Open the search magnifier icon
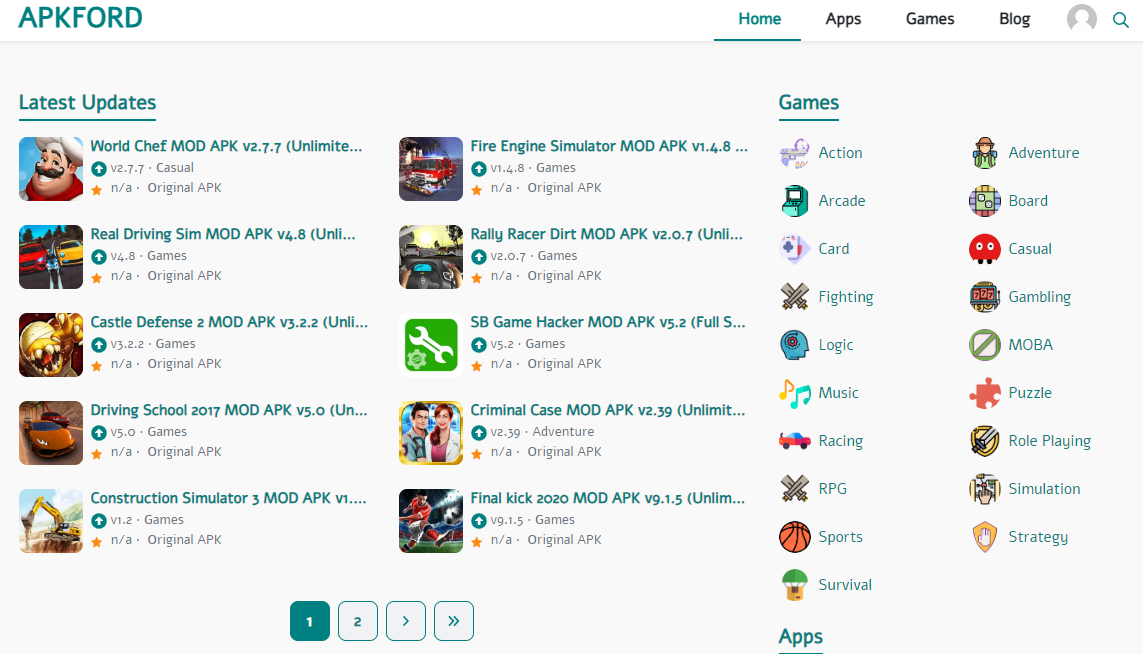1143x654 pixels. click(1120, 20)
